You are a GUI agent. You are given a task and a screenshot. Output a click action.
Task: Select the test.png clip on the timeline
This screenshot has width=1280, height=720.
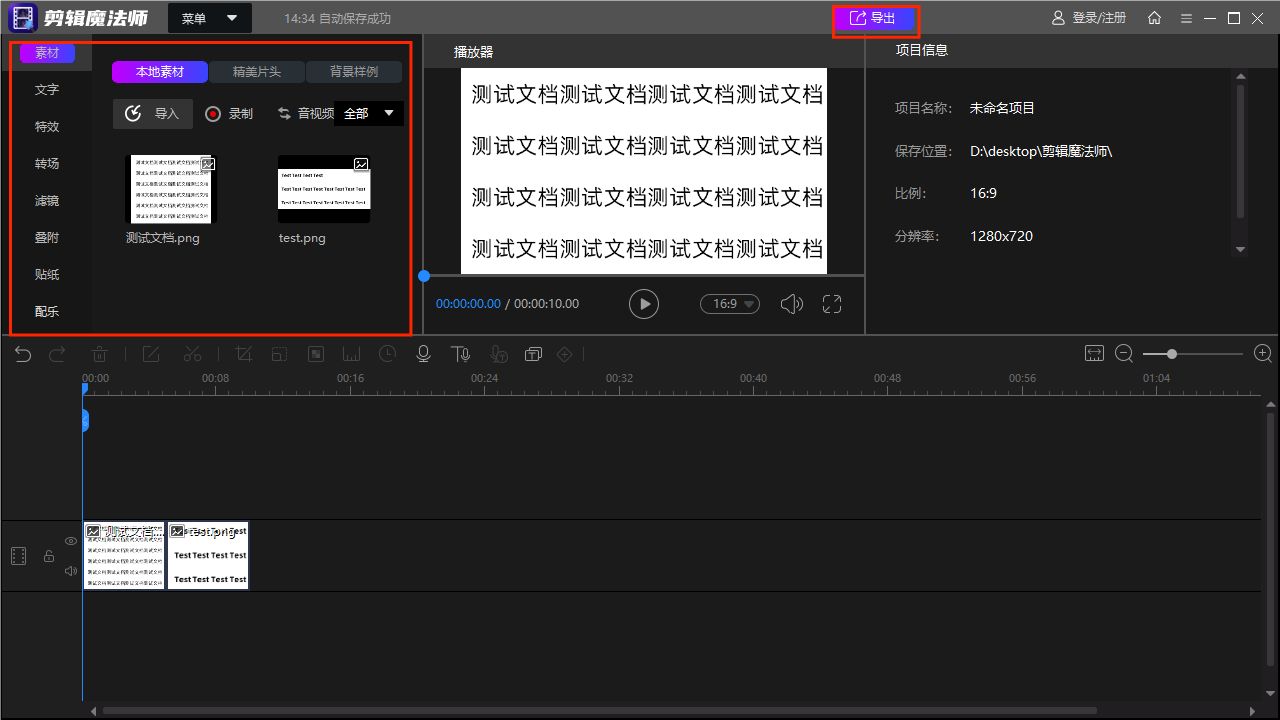click(x=207, y=555)
